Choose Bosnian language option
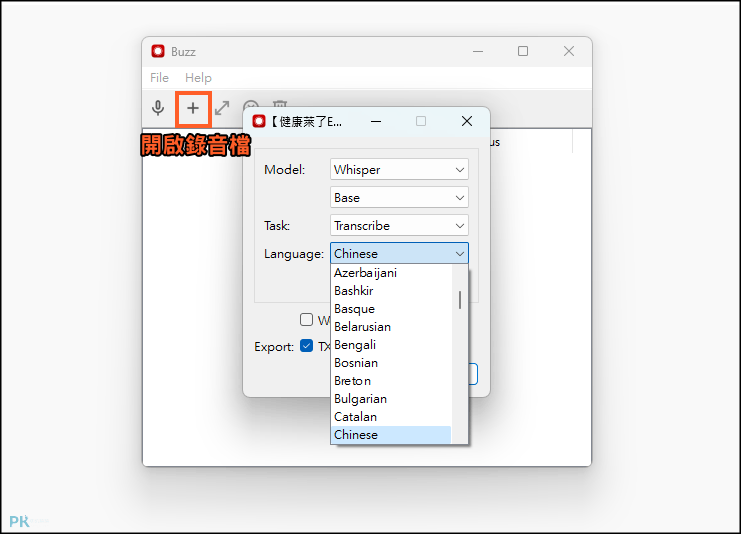 click(391, 362)
